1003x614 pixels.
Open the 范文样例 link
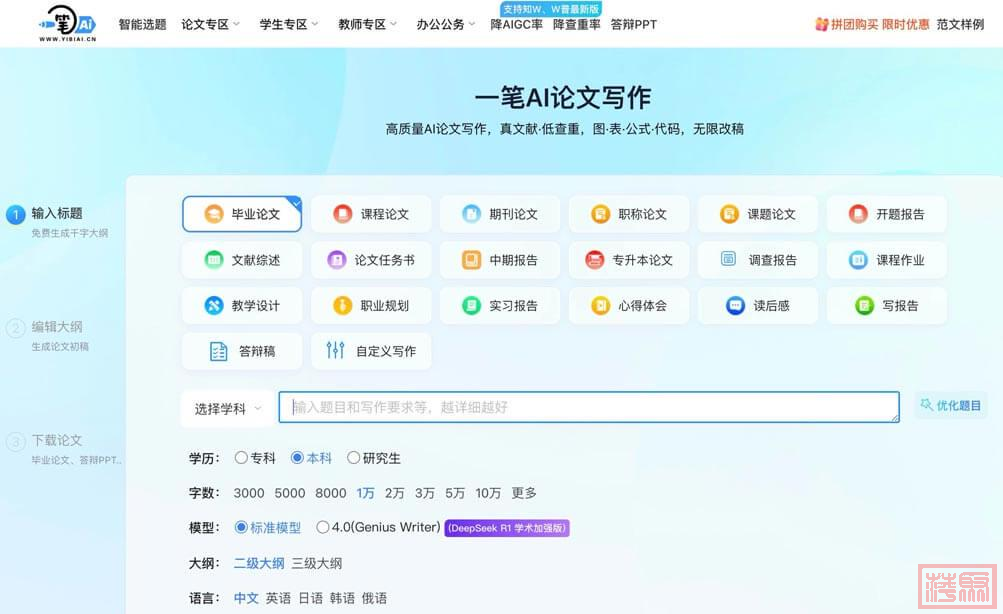[x=960, y=24]
